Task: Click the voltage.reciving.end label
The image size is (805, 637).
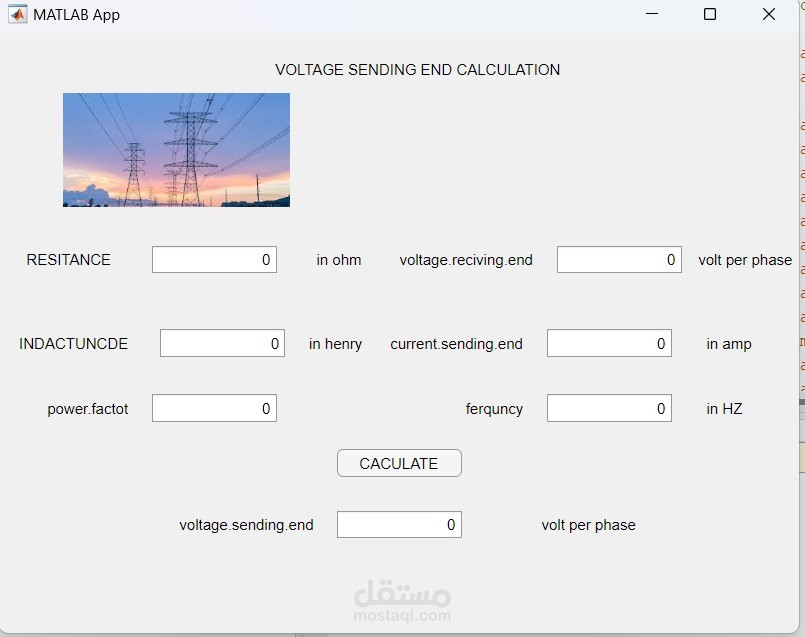Action: (x=466, y=260)
